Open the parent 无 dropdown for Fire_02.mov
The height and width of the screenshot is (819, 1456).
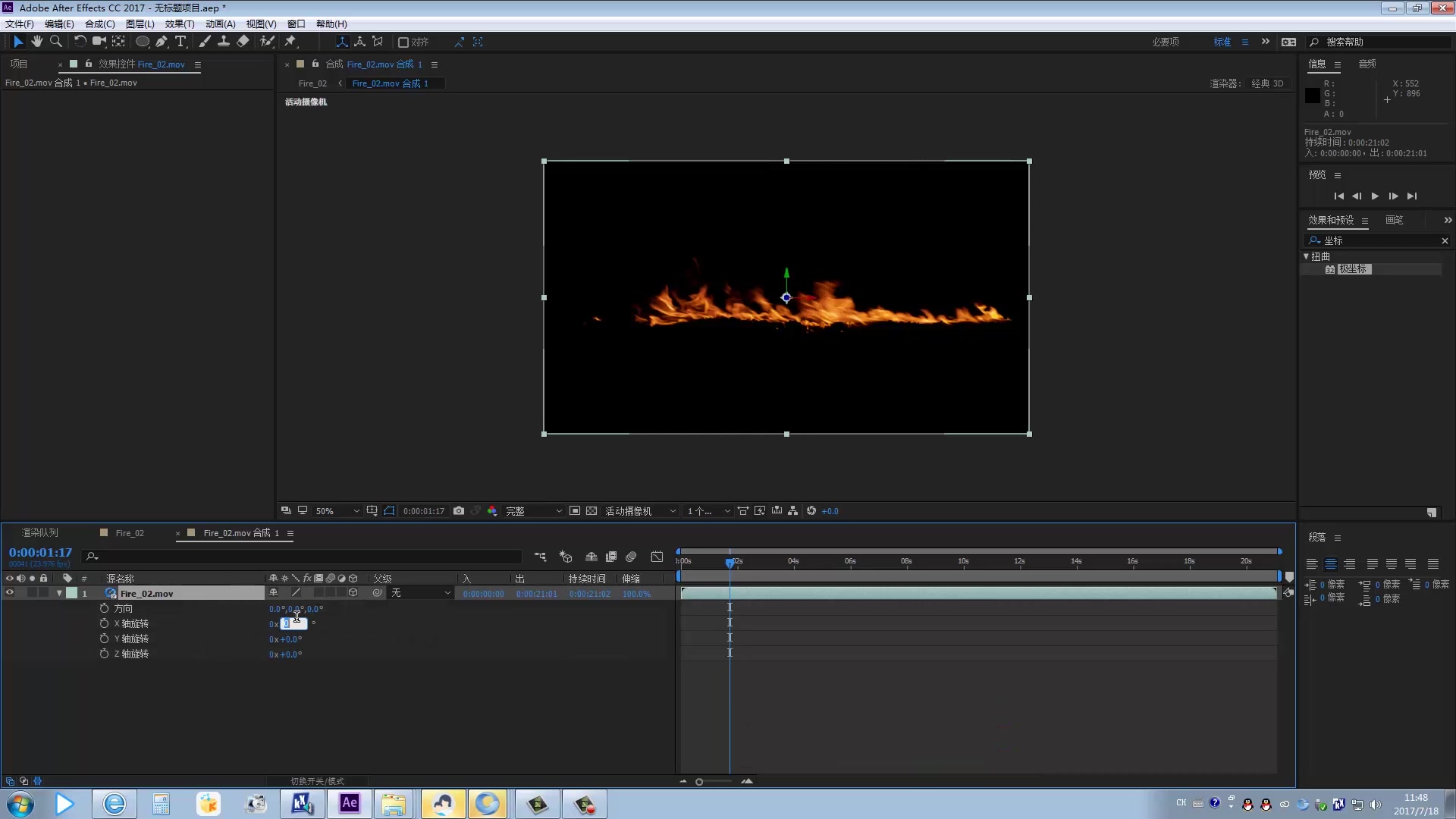[421, 593]
